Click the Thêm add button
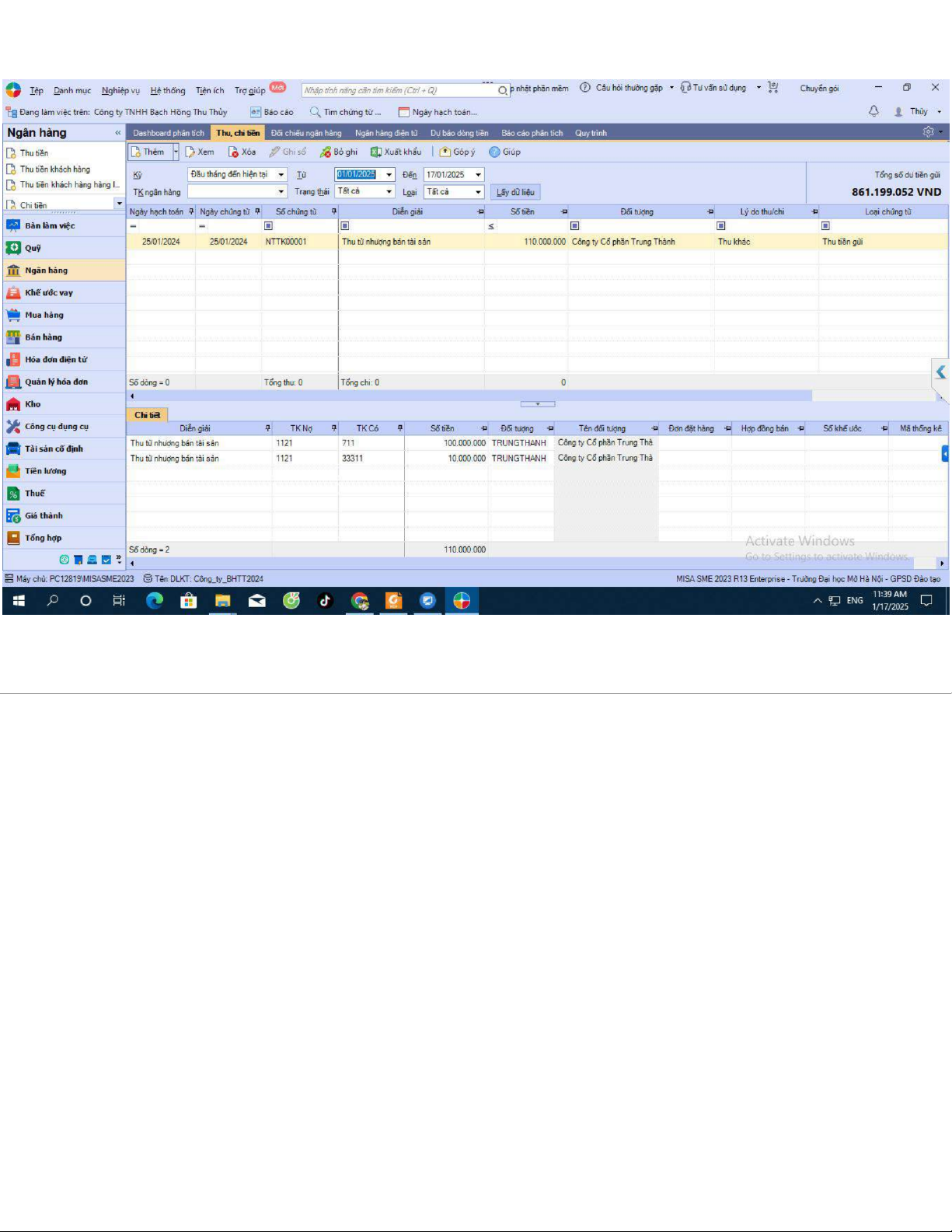The width and height of the screenshot is (952, 1232). 148,152
